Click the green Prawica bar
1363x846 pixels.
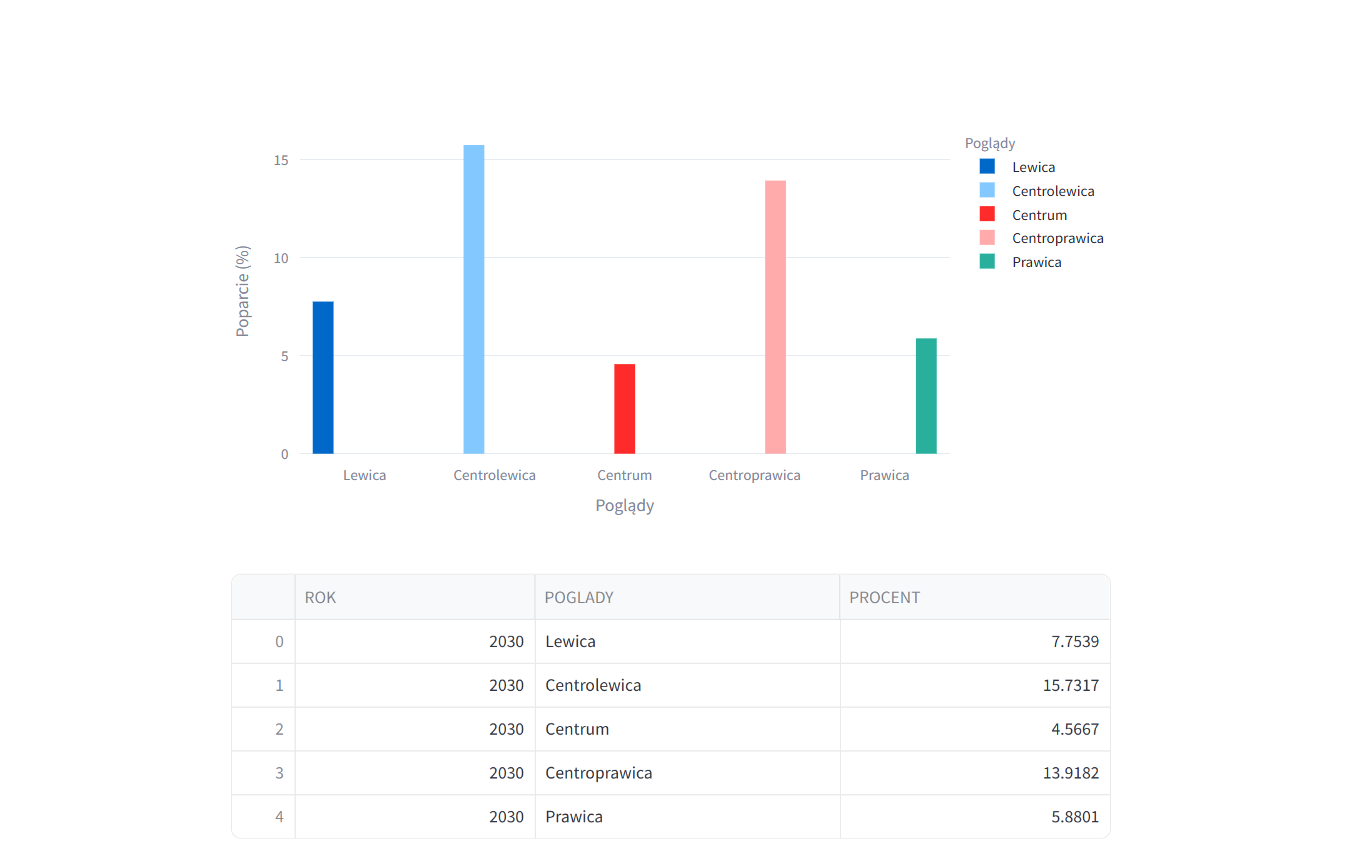[927, 396]
